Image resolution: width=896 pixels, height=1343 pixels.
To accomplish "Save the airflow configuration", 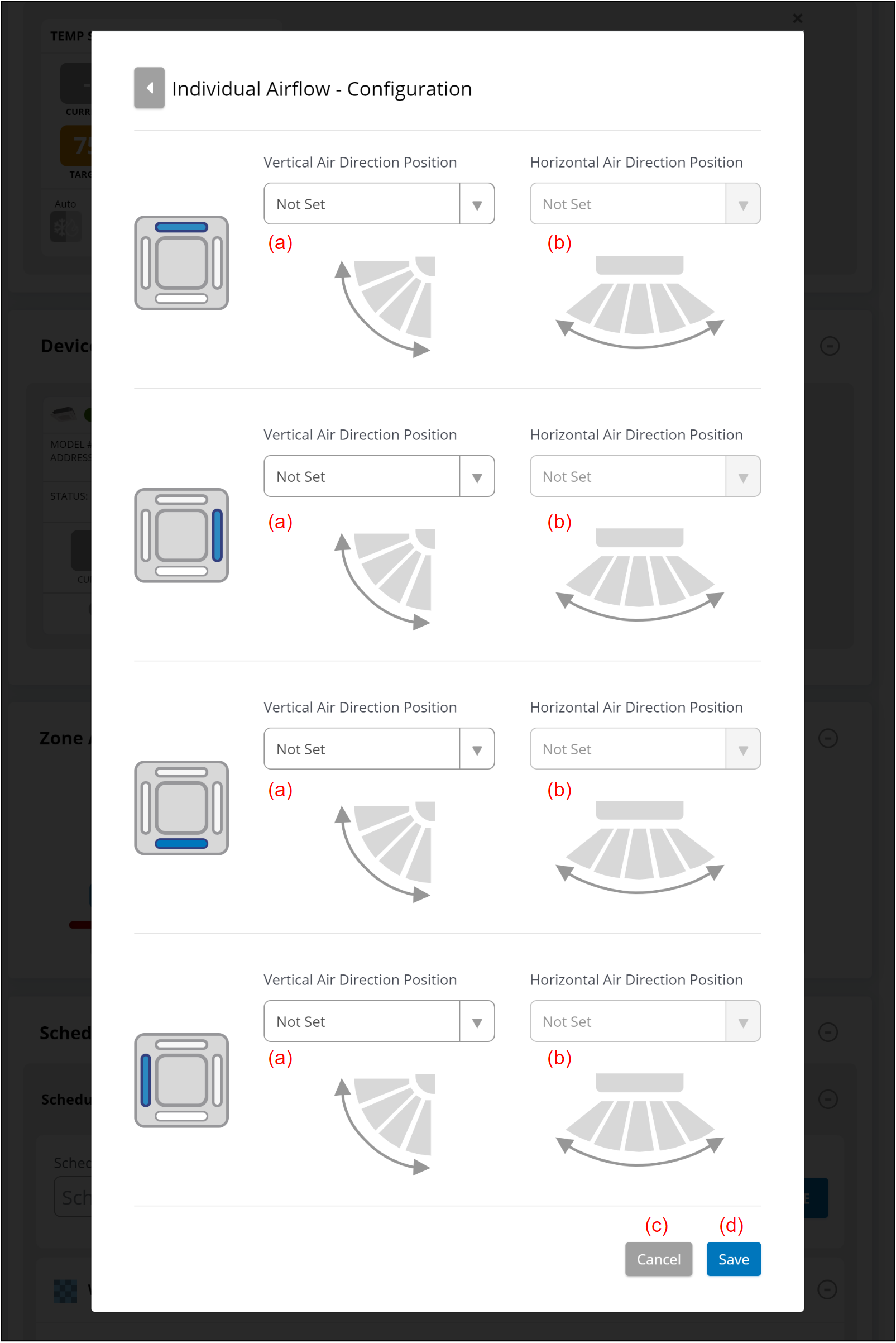I will [733, 1259].
